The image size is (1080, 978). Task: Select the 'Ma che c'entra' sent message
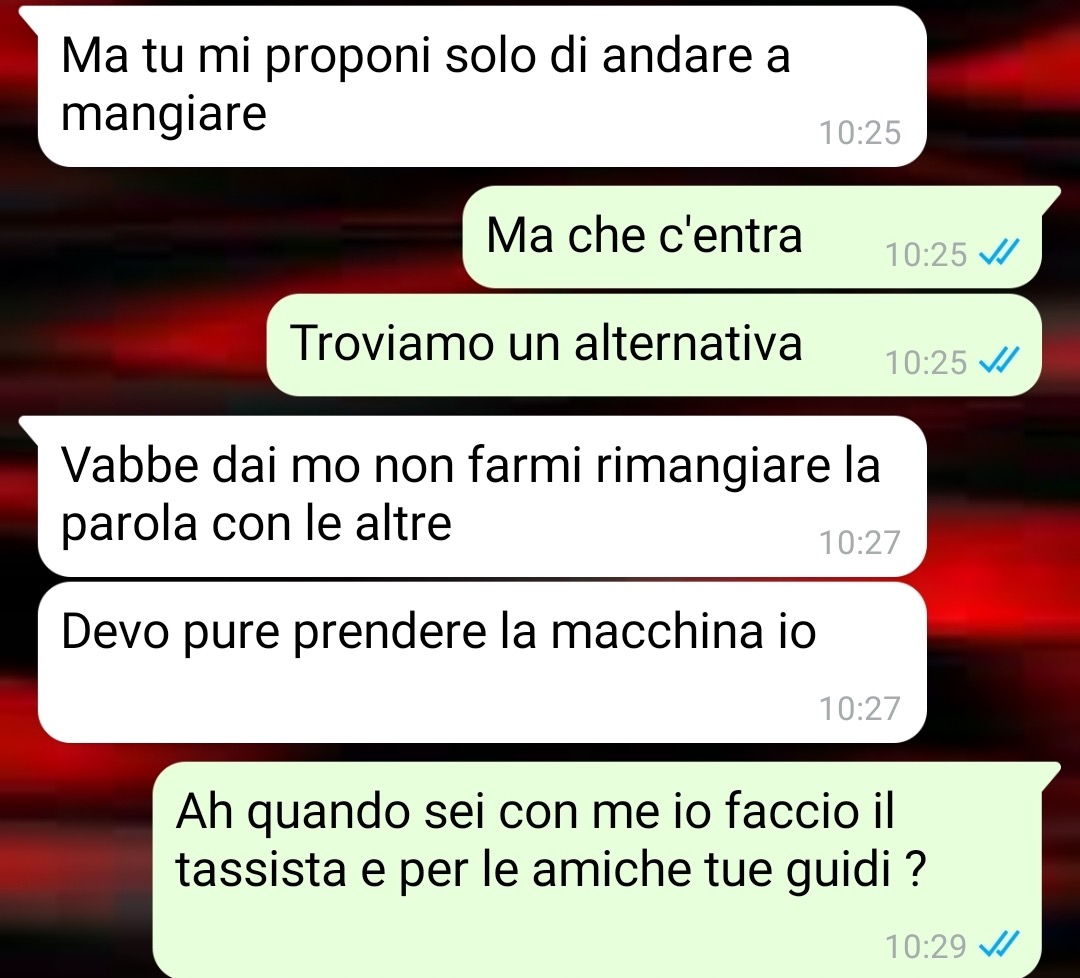pyautogui.click(x=751, y=237)
